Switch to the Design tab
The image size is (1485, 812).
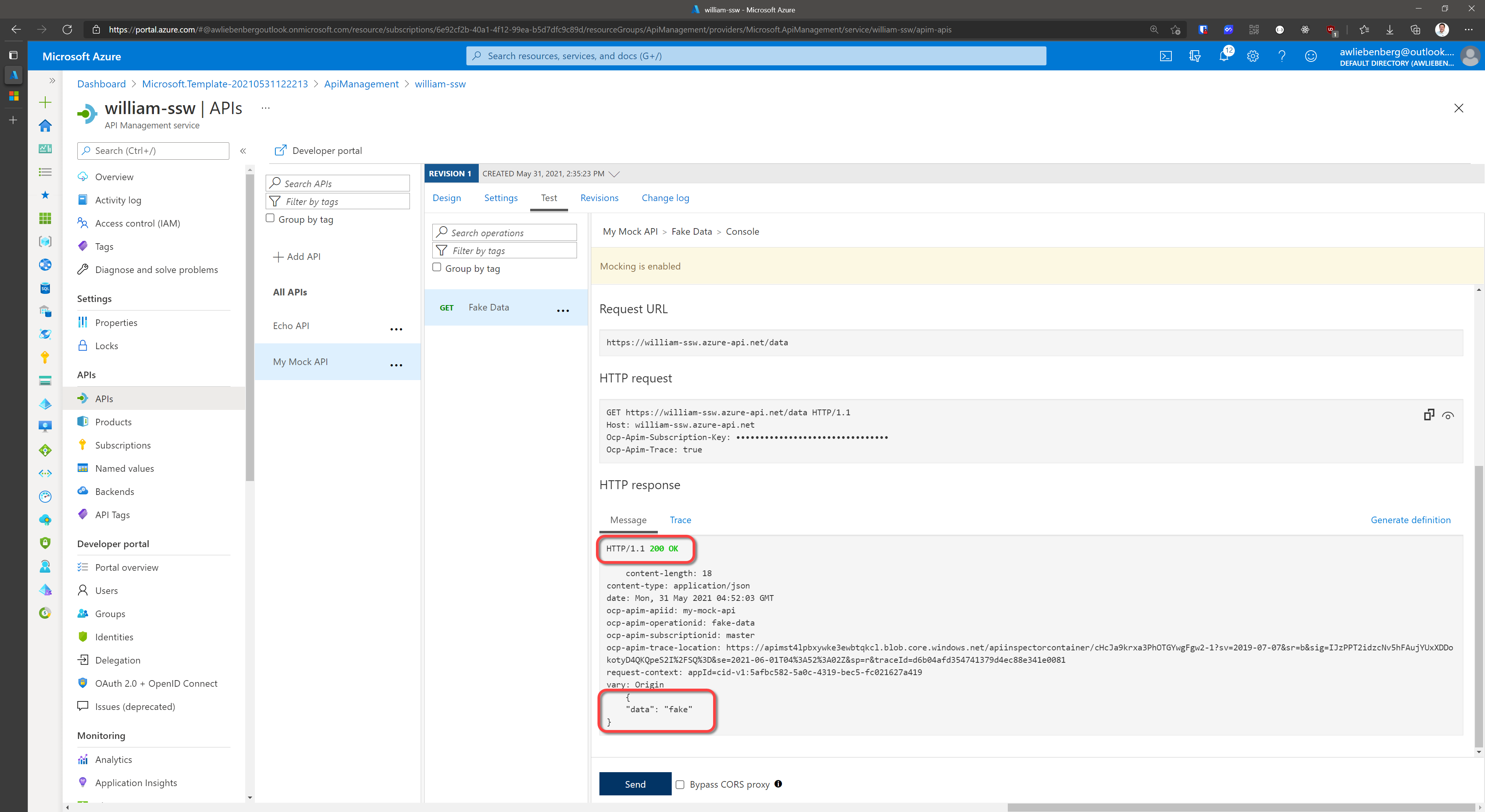tap(447, 198)
